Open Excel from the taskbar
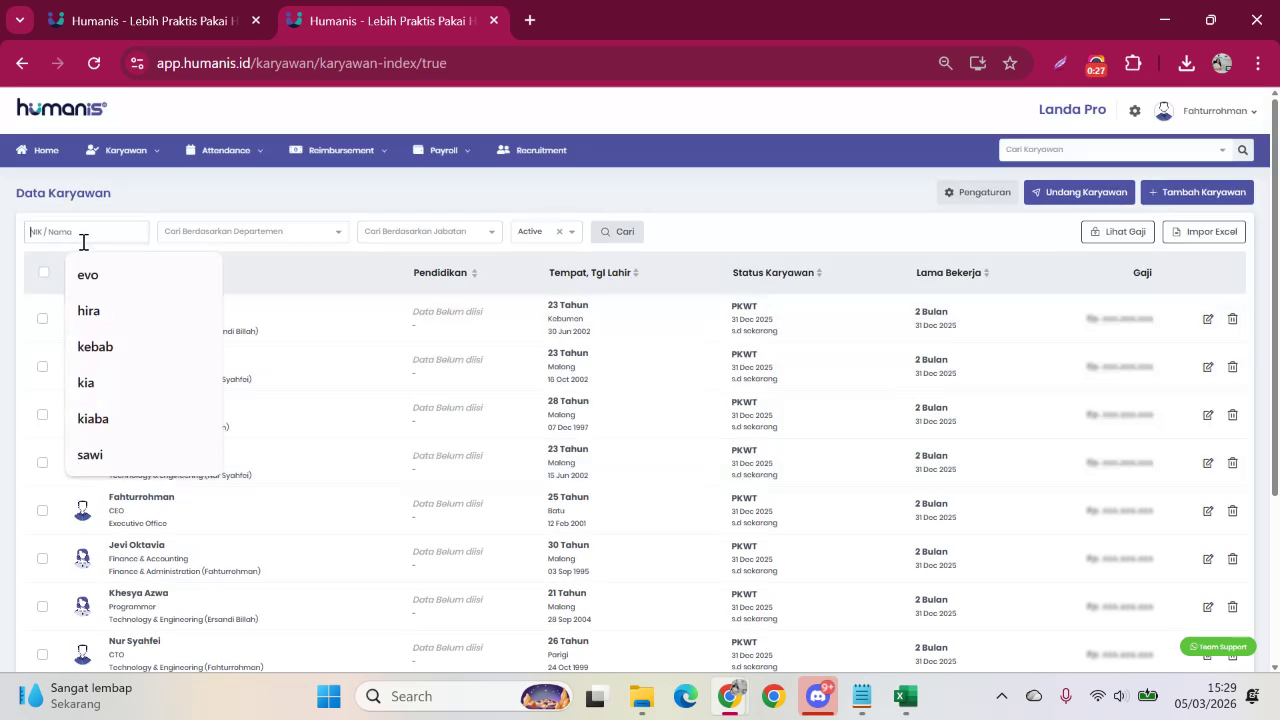This screenshot has width=1280, height=720. pyautogui.click(x=906, y=696)
